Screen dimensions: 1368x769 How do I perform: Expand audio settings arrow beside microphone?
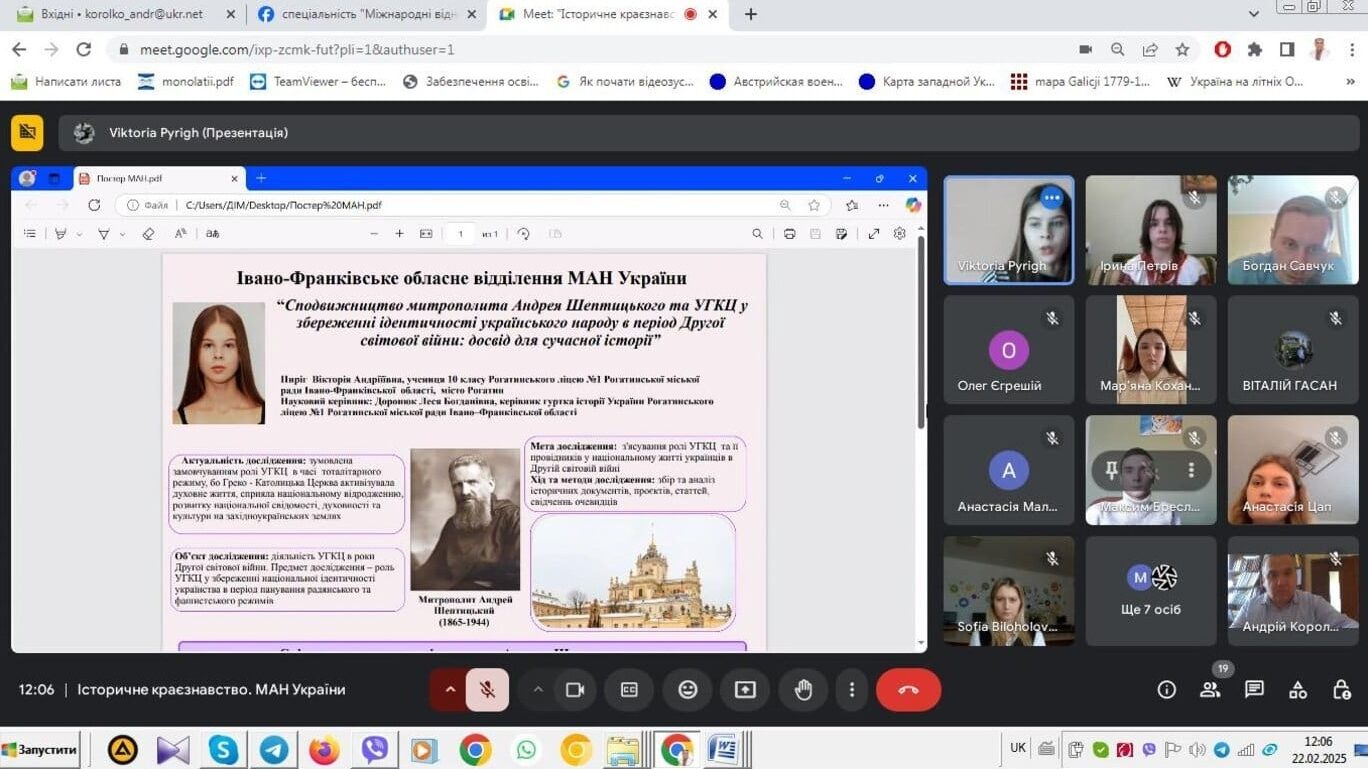(x=450, y=690)
